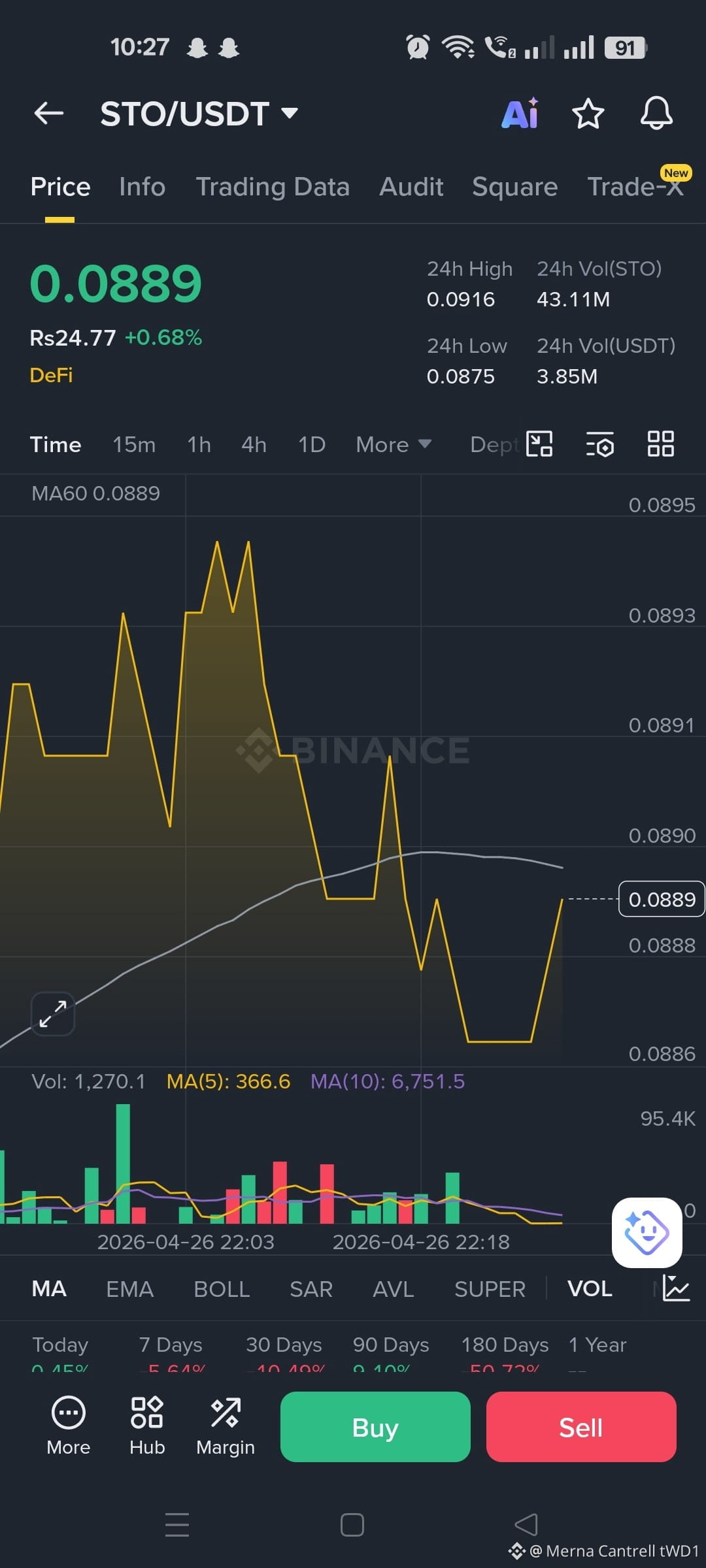Tap the MA(10): 6,751.5 volume legend
The height and width of the screenshot is (1568, 706).
point(388,1081)
